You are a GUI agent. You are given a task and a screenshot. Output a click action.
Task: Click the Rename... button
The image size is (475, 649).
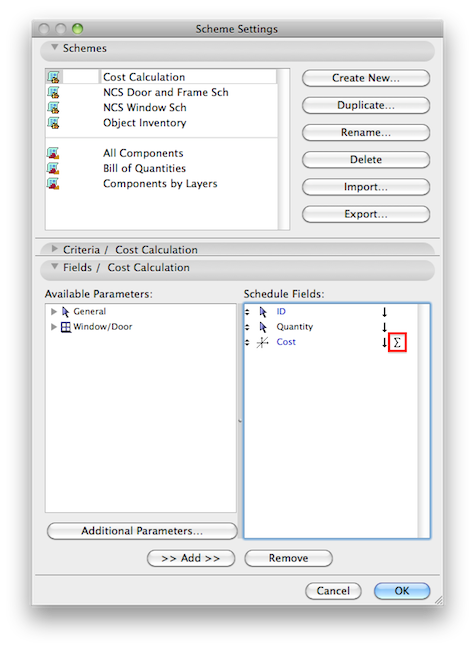tap(366, 132)
